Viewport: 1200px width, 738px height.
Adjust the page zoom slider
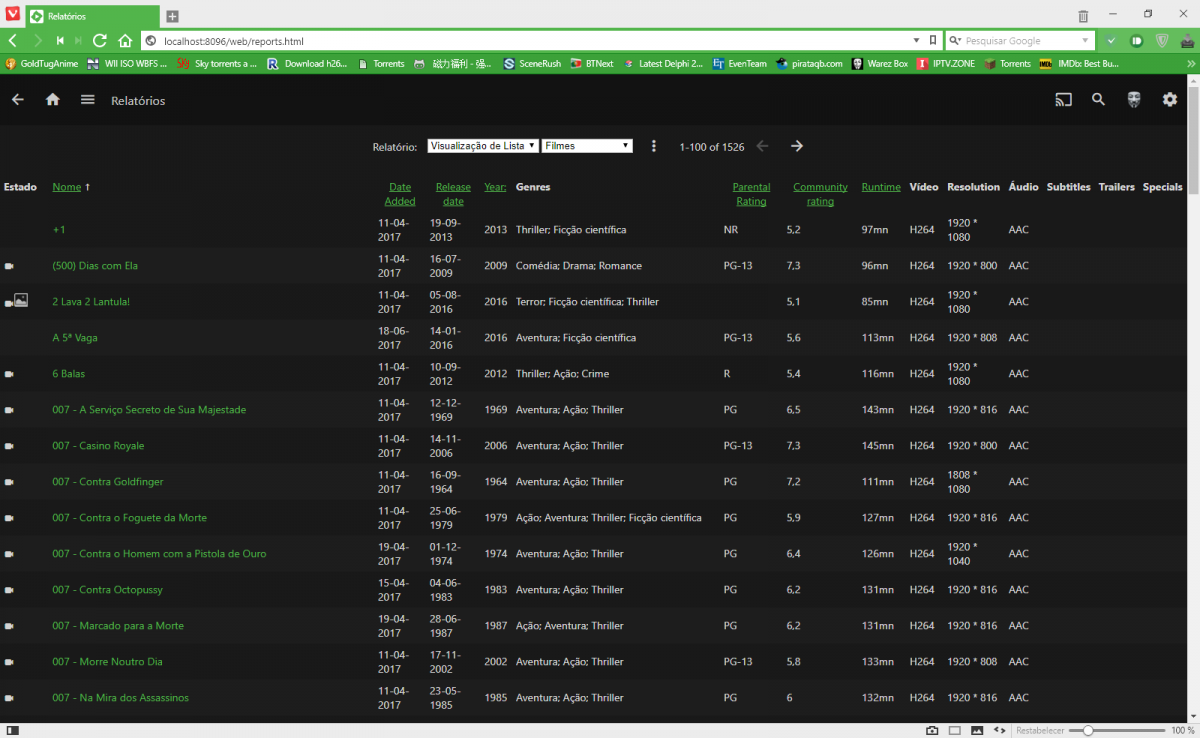tap(1115, 731)
